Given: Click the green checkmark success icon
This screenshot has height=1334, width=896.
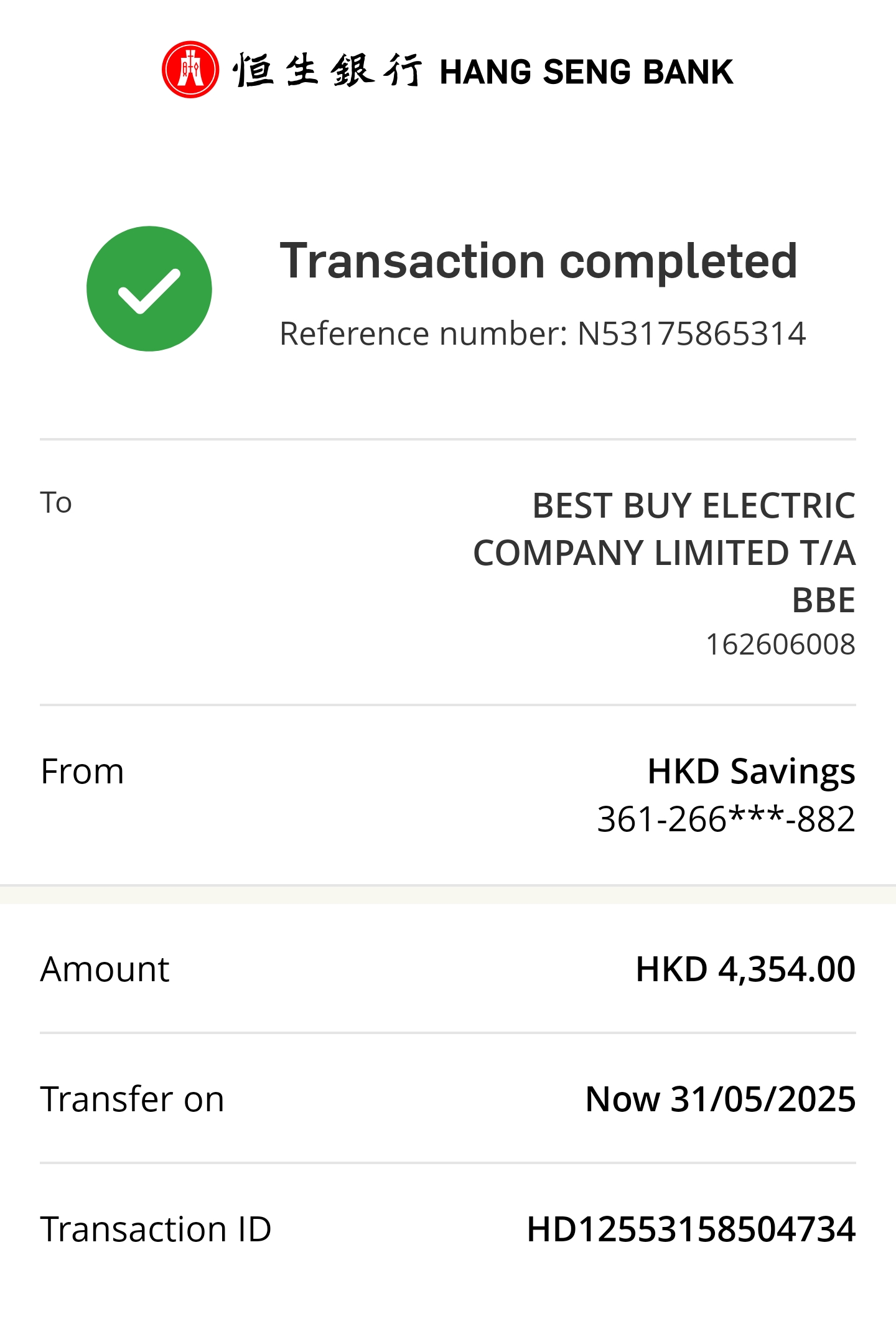Looking at the screenshot, I should tap(149, 289).
